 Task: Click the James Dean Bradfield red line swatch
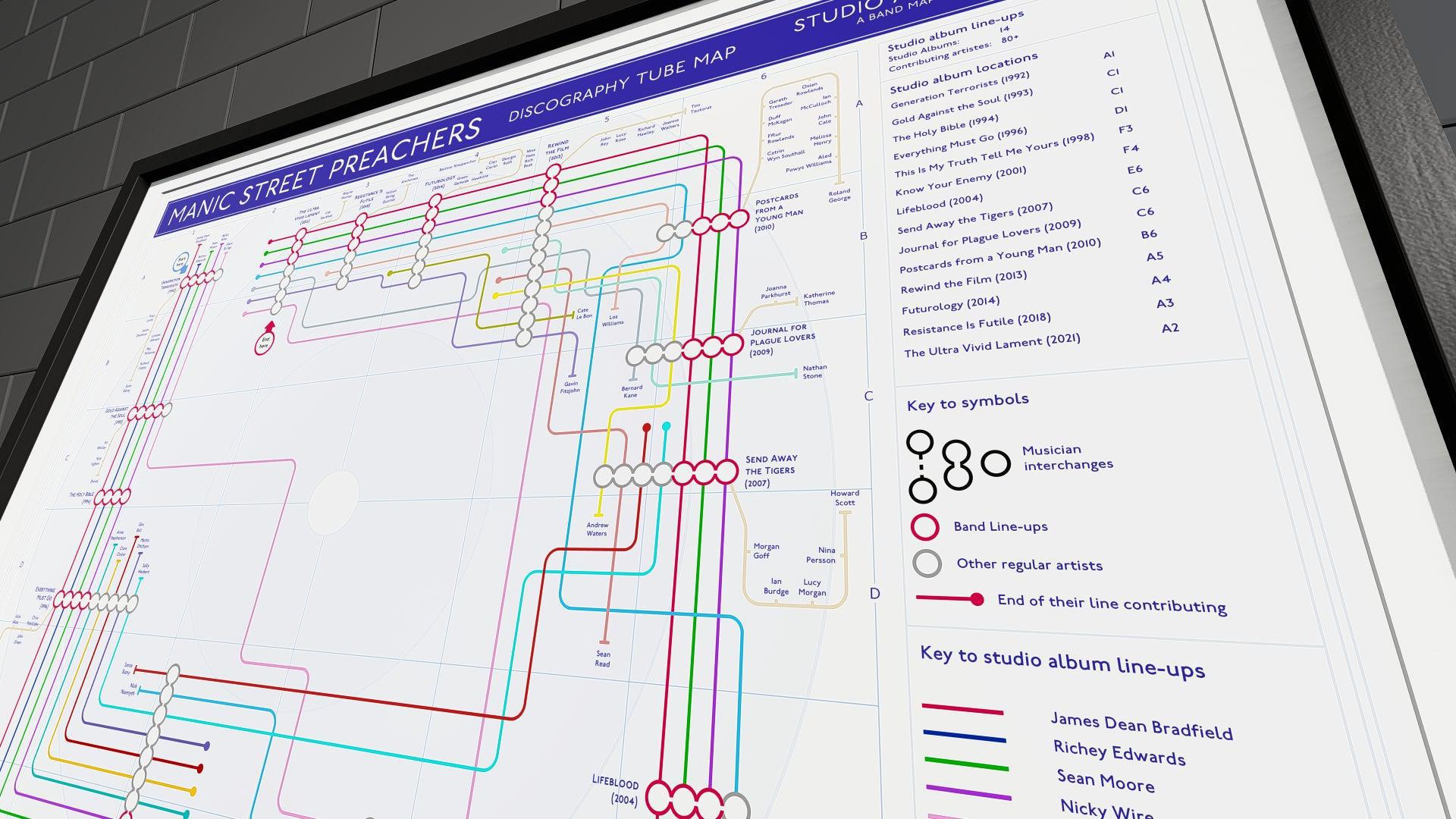pos(962,710)
